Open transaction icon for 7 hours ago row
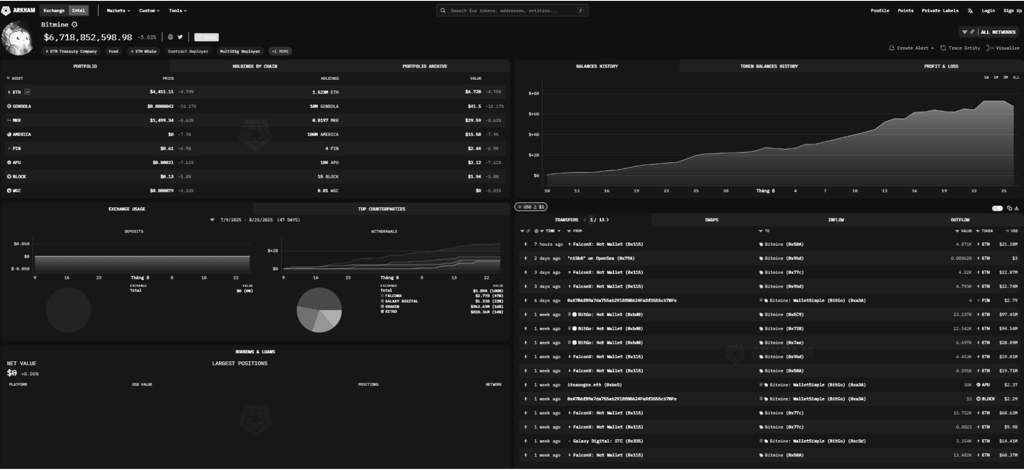The width and height of the screenshot is (1024, 470). point(526,244)
